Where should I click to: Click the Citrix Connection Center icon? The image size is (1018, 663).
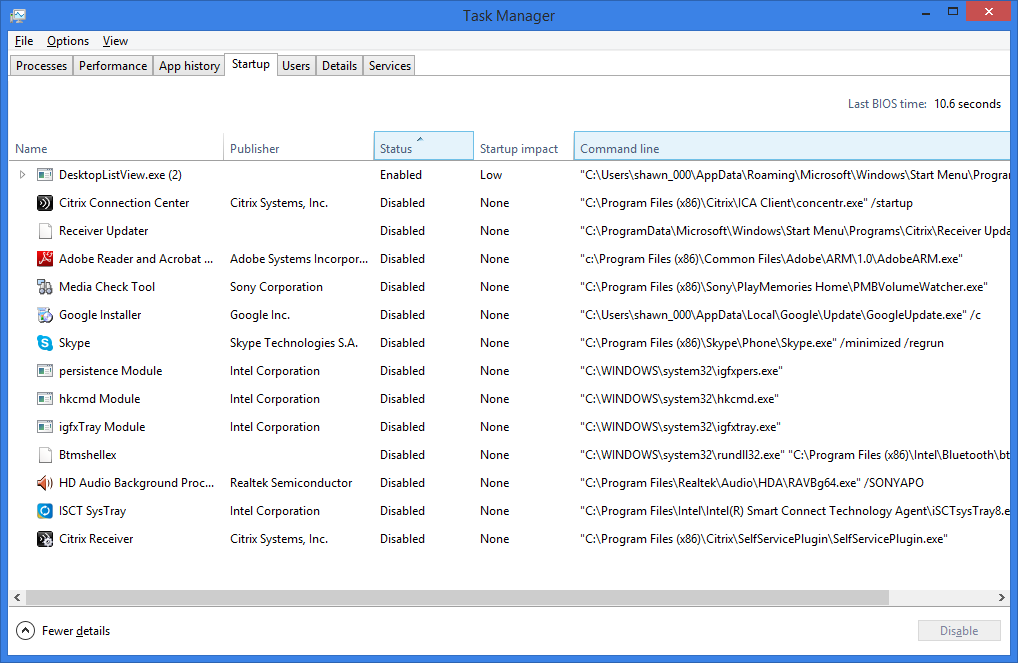click(x=44, y=202)
